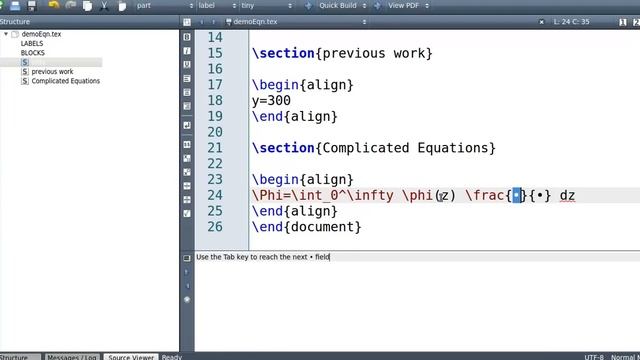Toggle bookmarks icon left of document tab
Image resolution: width=640 pixels, height=360 pixels.
pyautogui.click(x=187, y=22)
